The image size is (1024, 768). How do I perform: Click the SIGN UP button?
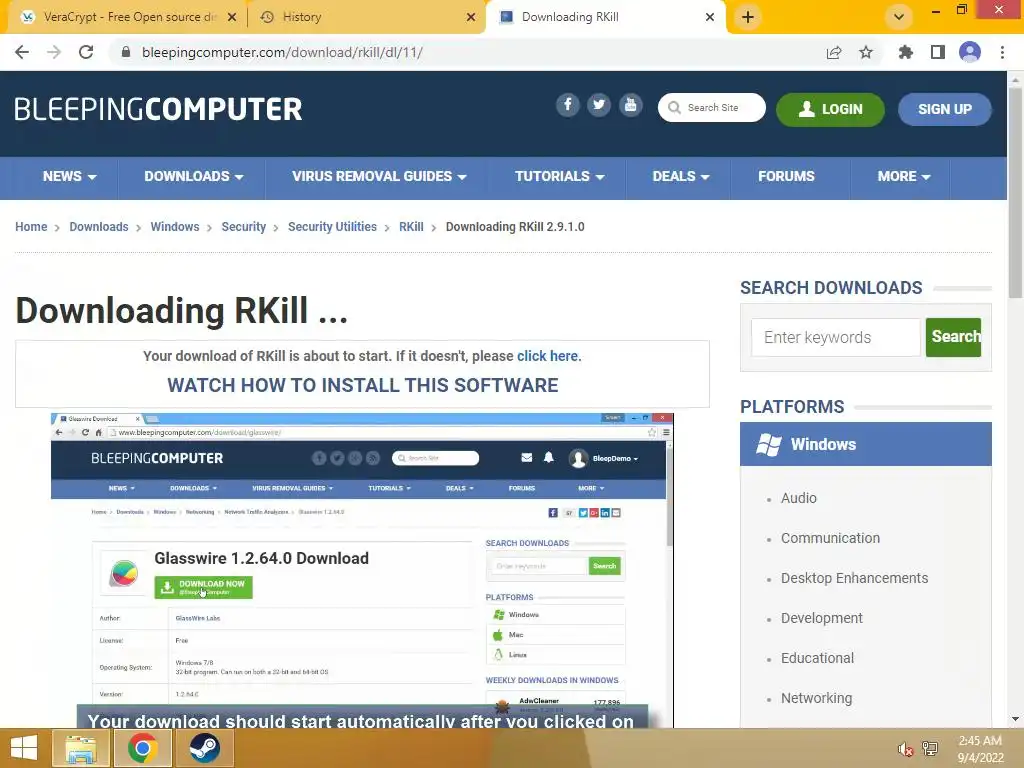click(x=945, y=109)
